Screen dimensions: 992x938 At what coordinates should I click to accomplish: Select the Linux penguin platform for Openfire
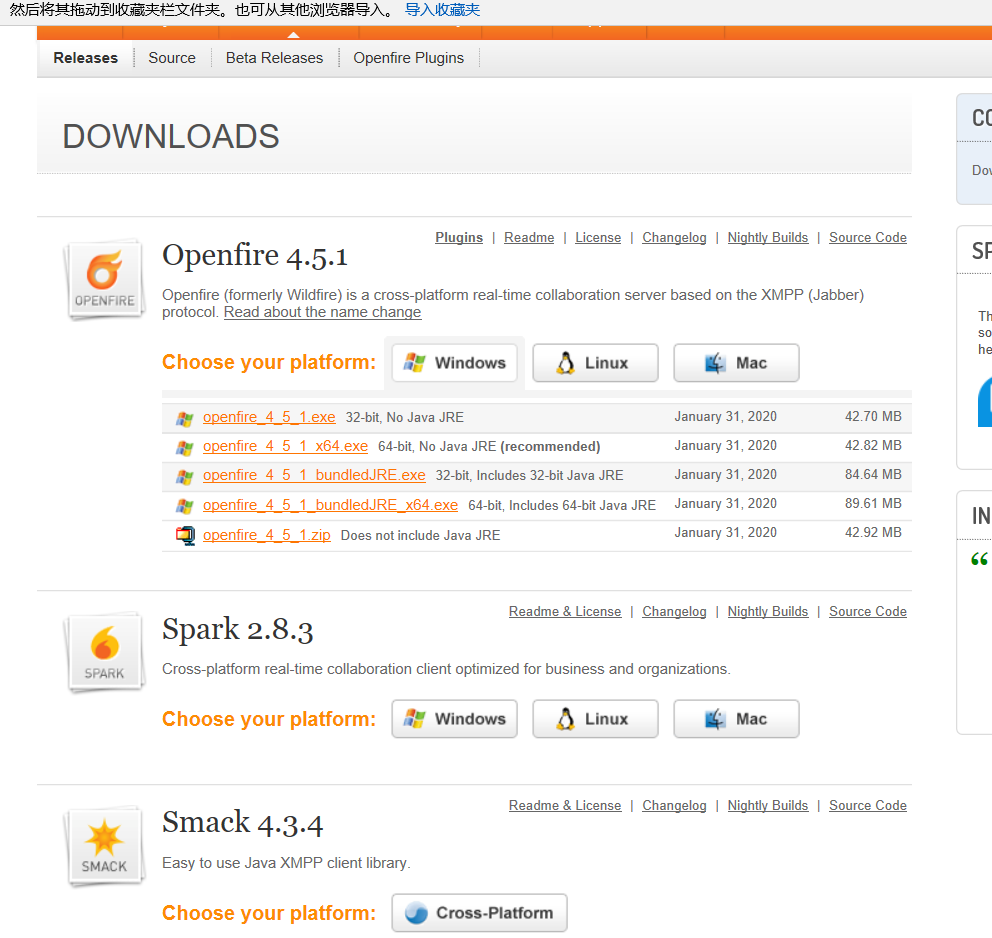(595, 363)
